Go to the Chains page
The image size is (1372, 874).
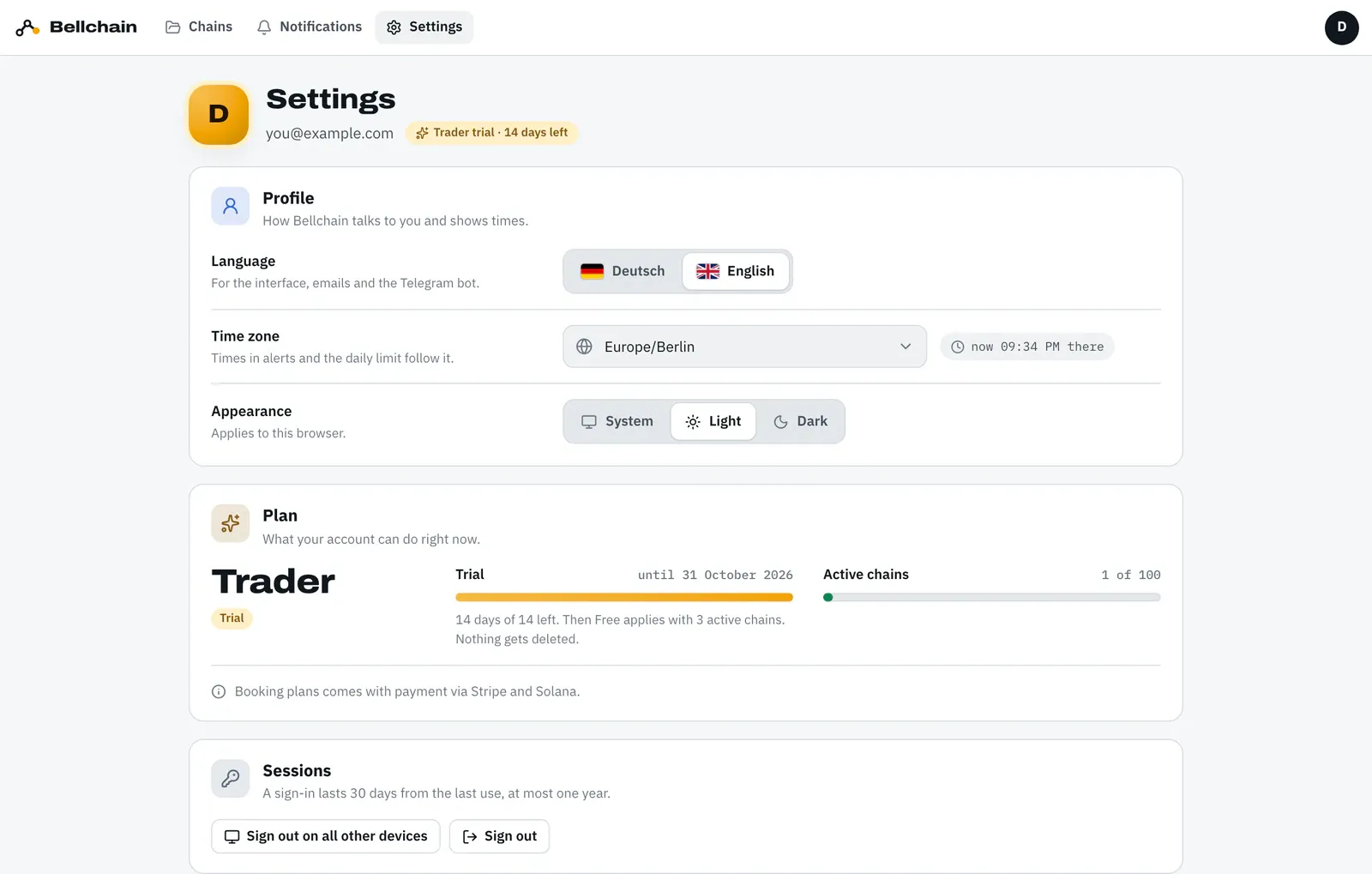pos(199,27)
